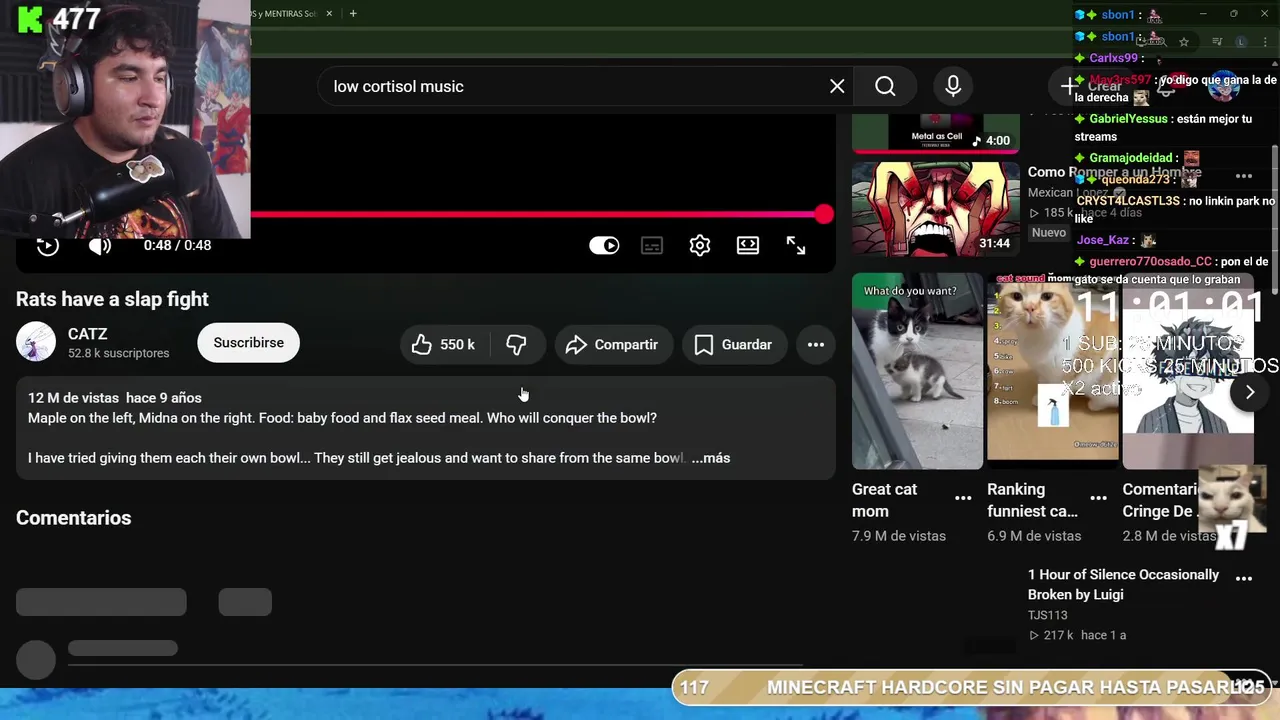Show next shorts with the right arrow
This screenshot has height=720, width=1280.
[1249, 392]
